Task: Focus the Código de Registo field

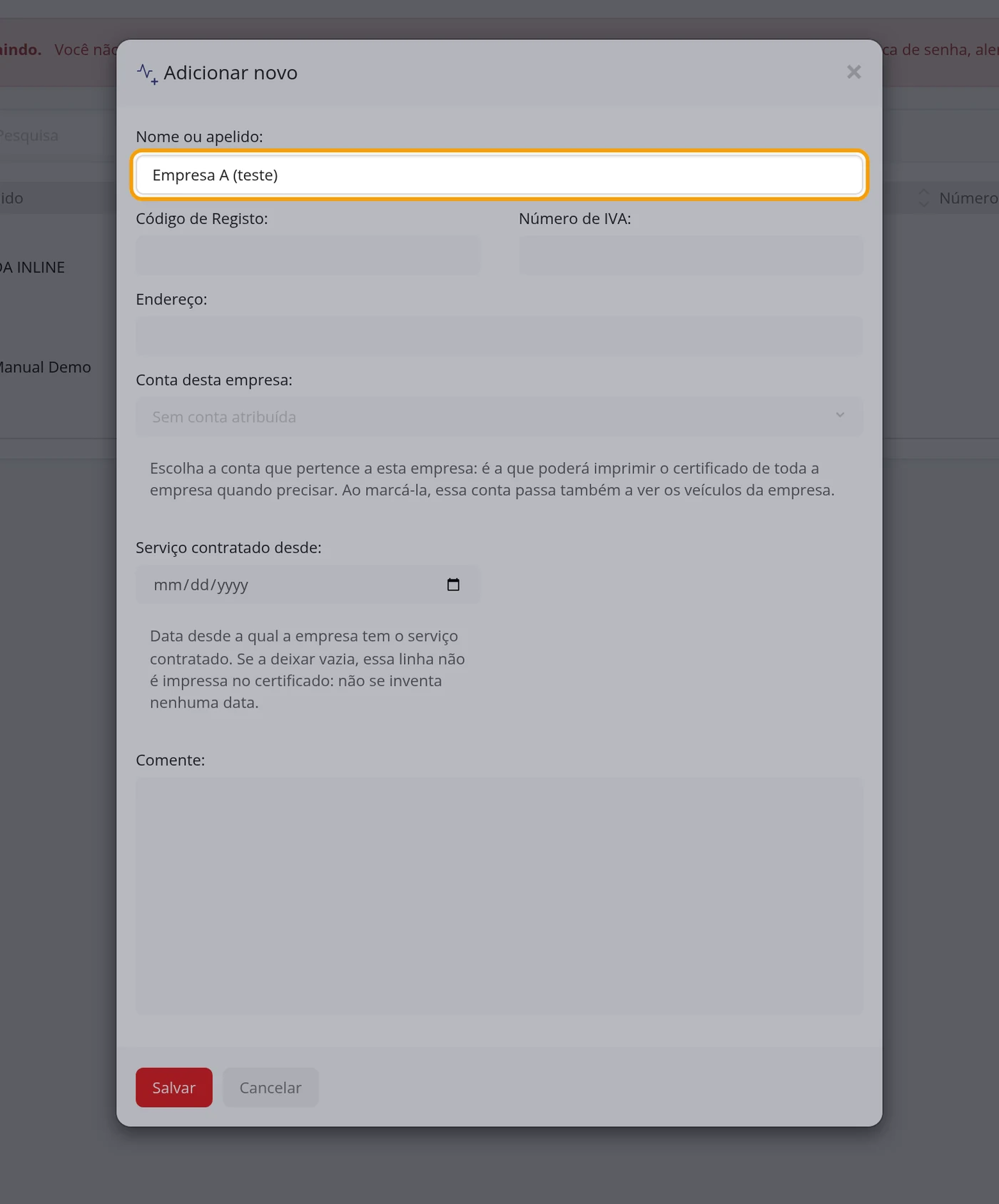Action: 308,255
